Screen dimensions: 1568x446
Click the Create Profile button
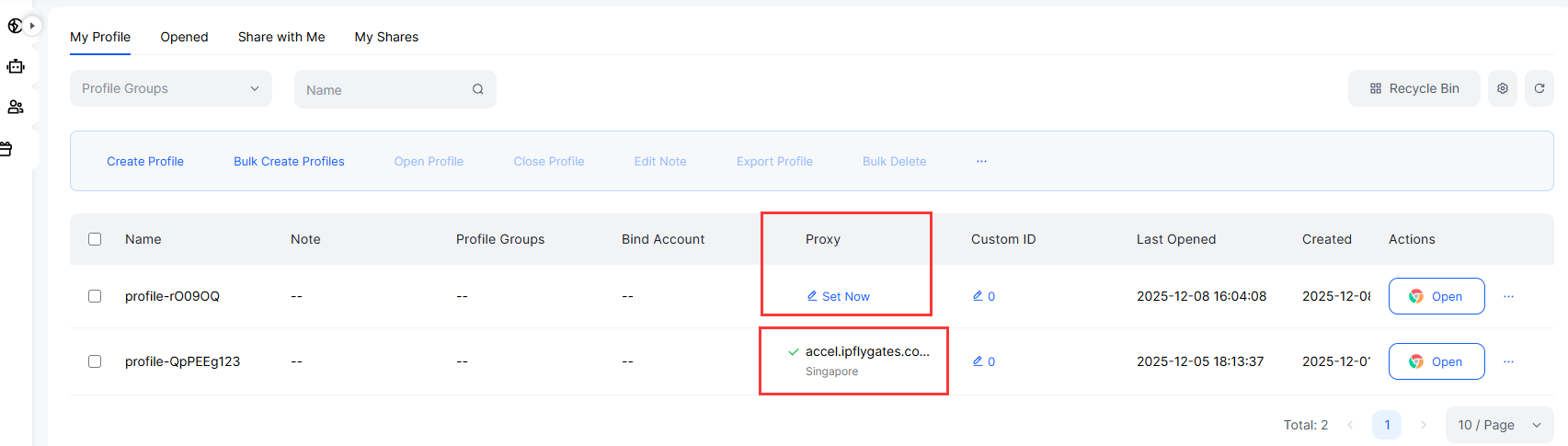[145, 161]
